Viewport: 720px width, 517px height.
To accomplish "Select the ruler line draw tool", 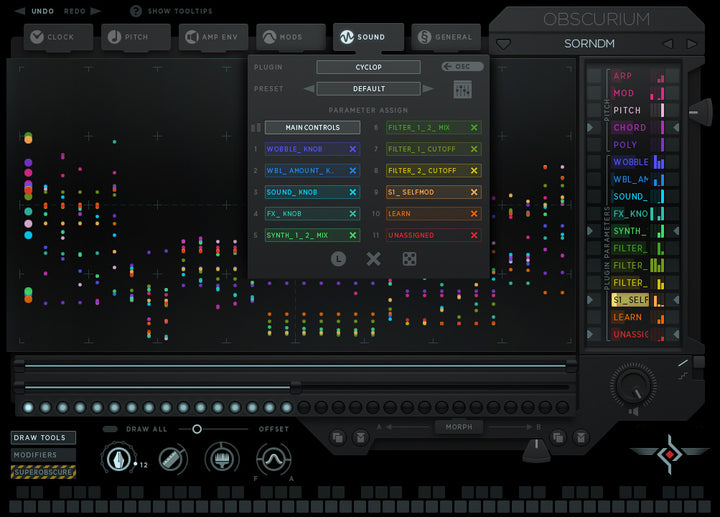I will 172,459.
